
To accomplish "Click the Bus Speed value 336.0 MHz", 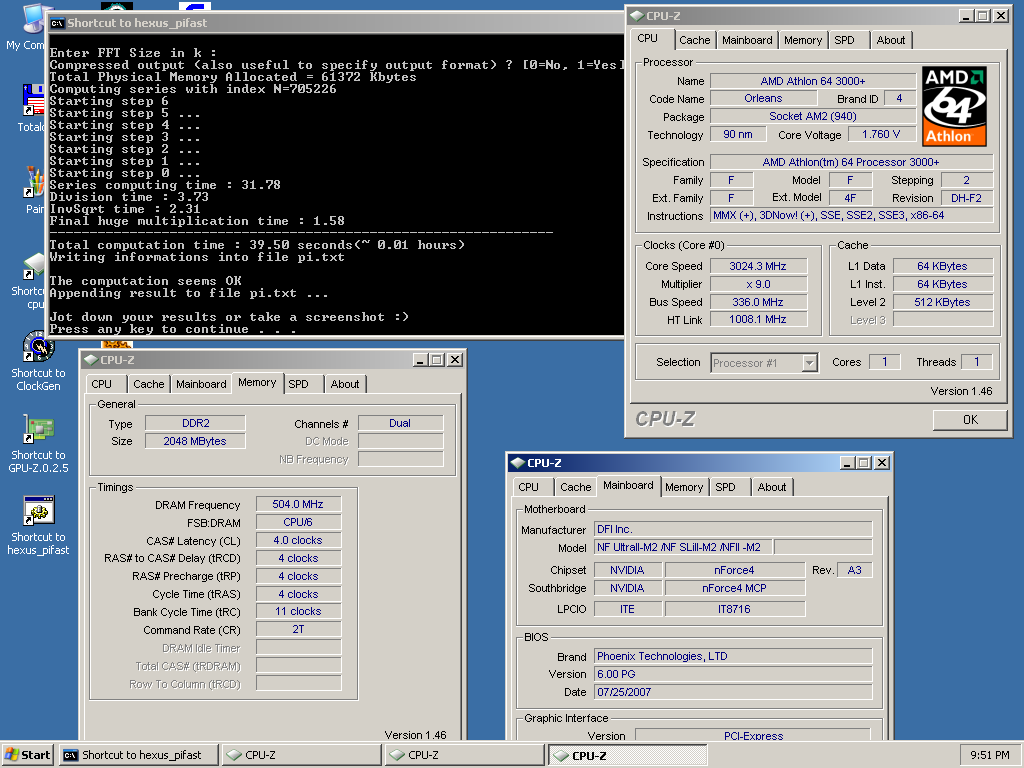I will click(x=758, y=302).
